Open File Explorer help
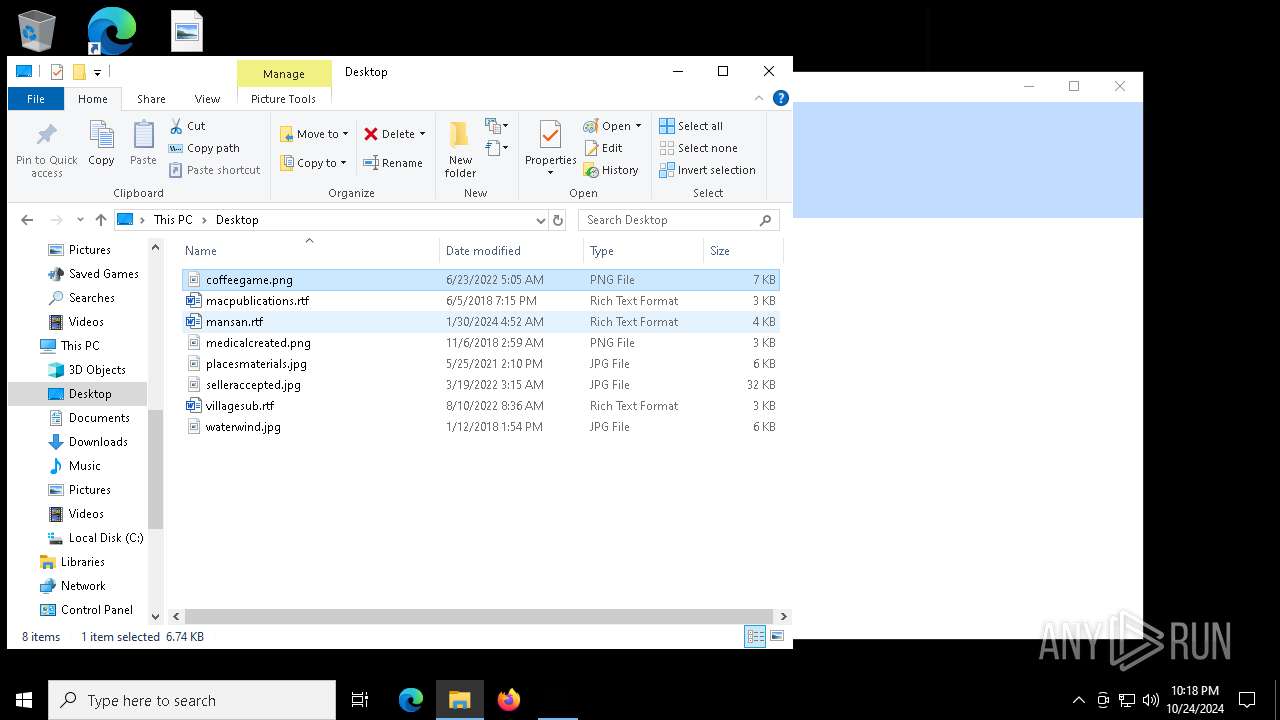This screenshot has width=1280, height=720. (781, 98)
